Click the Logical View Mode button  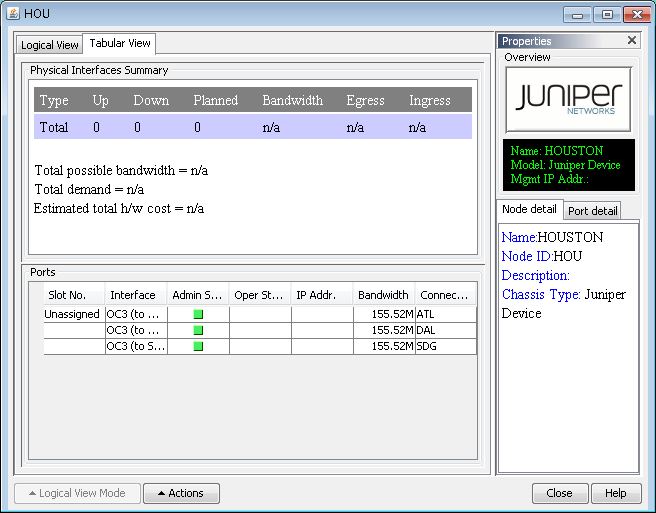point(77,493)
